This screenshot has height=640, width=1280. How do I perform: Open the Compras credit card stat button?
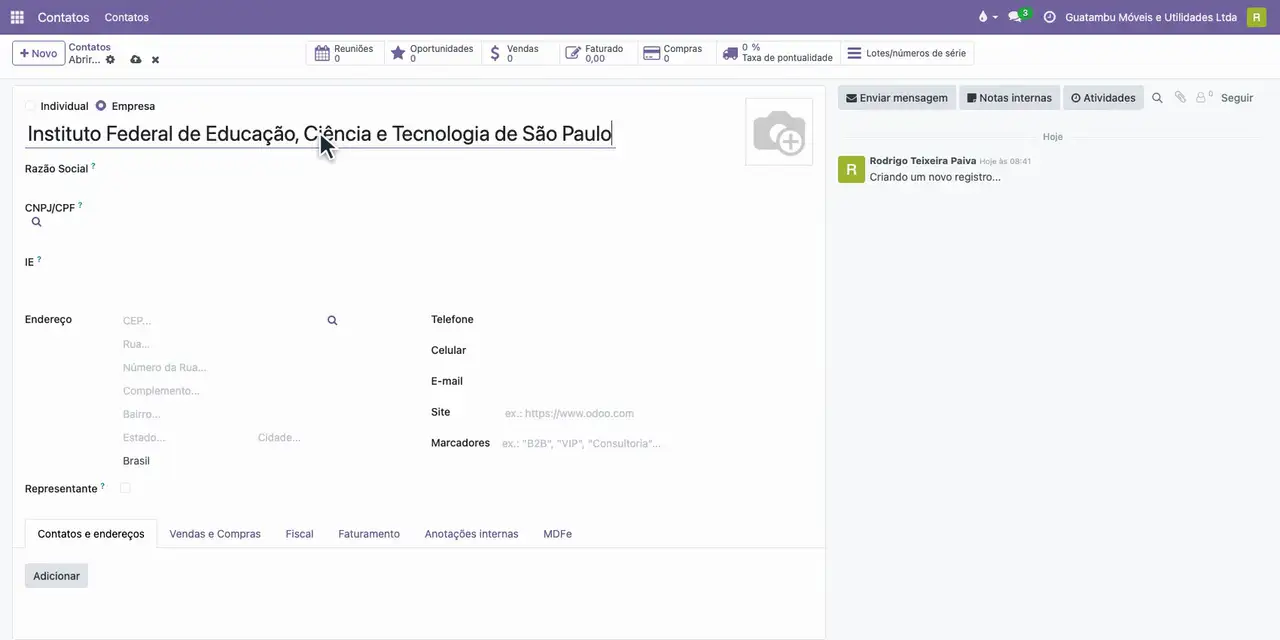(x=676, y=53)
